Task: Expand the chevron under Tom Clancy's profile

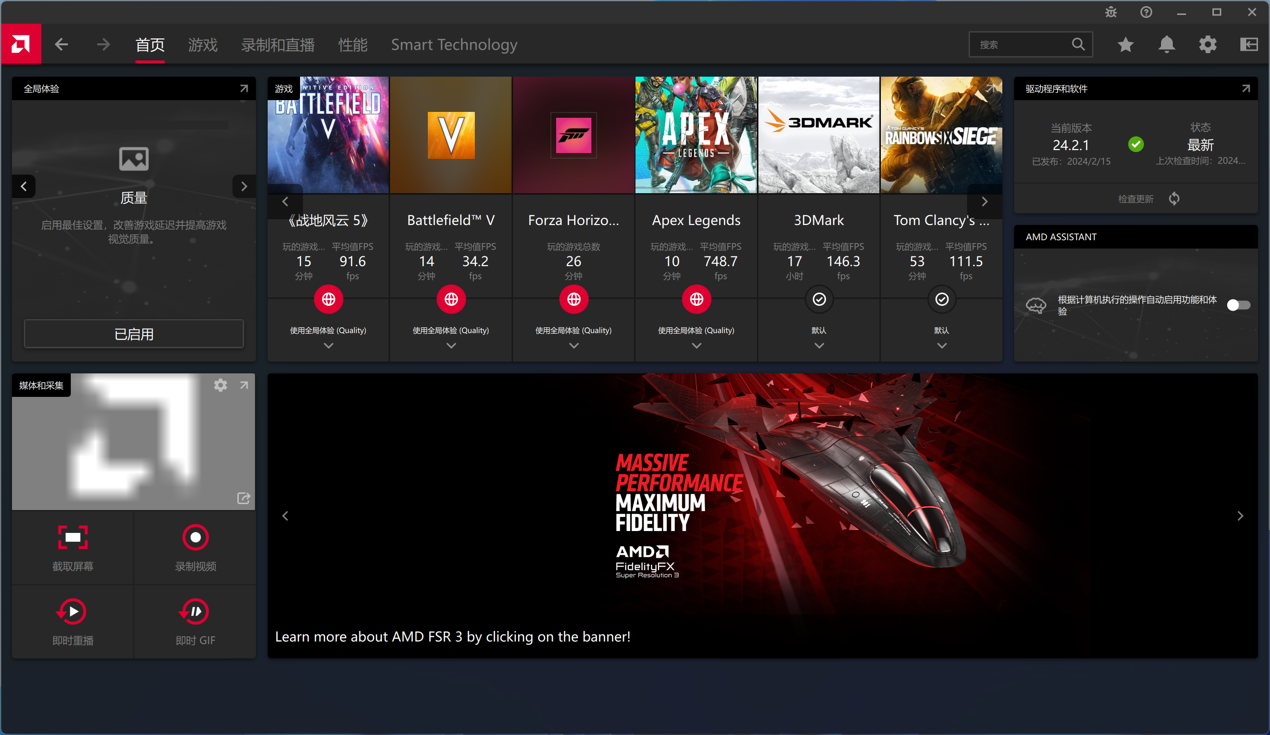Action: 942,346
